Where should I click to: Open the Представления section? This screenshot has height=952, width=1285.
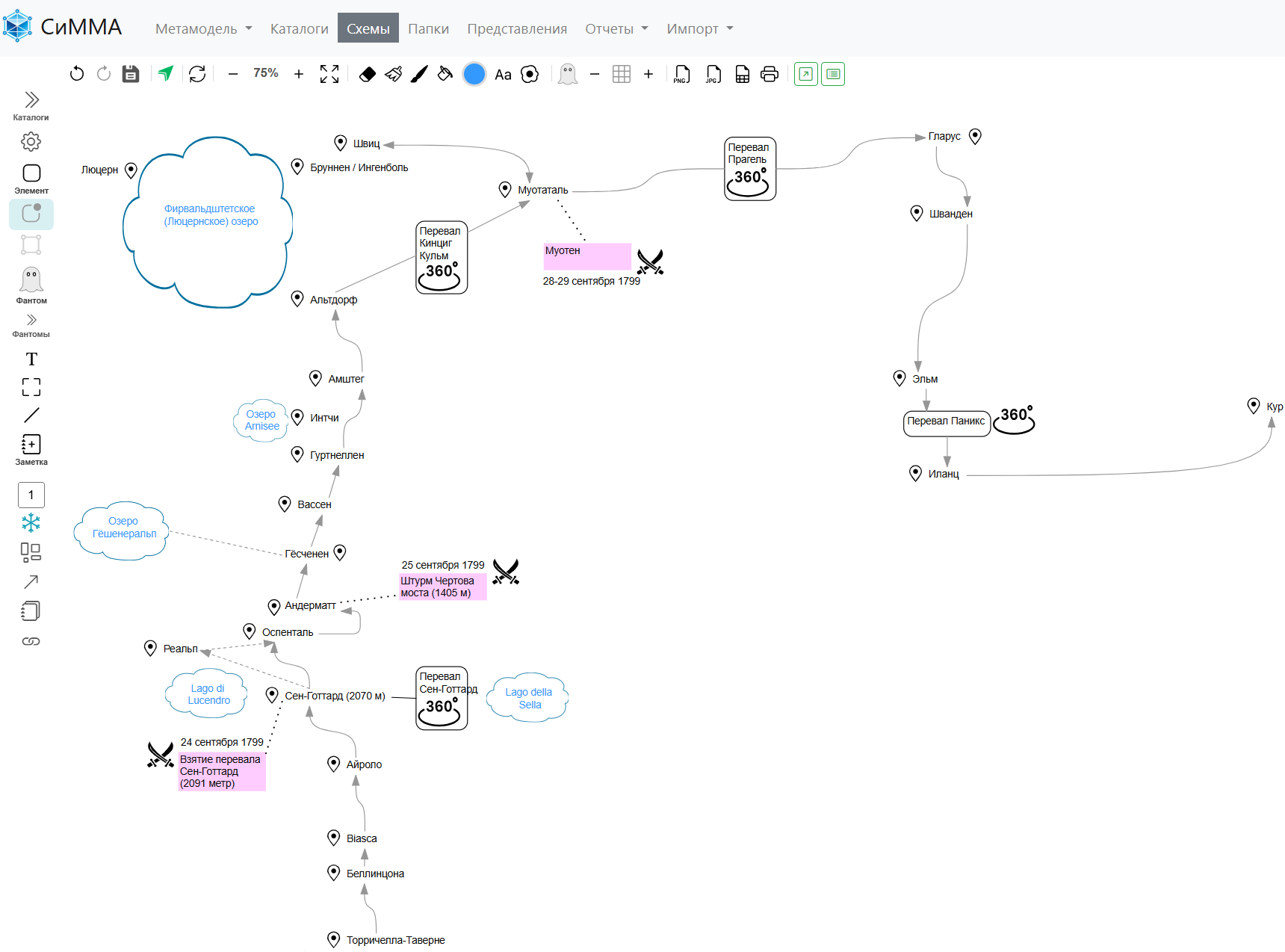517,28
